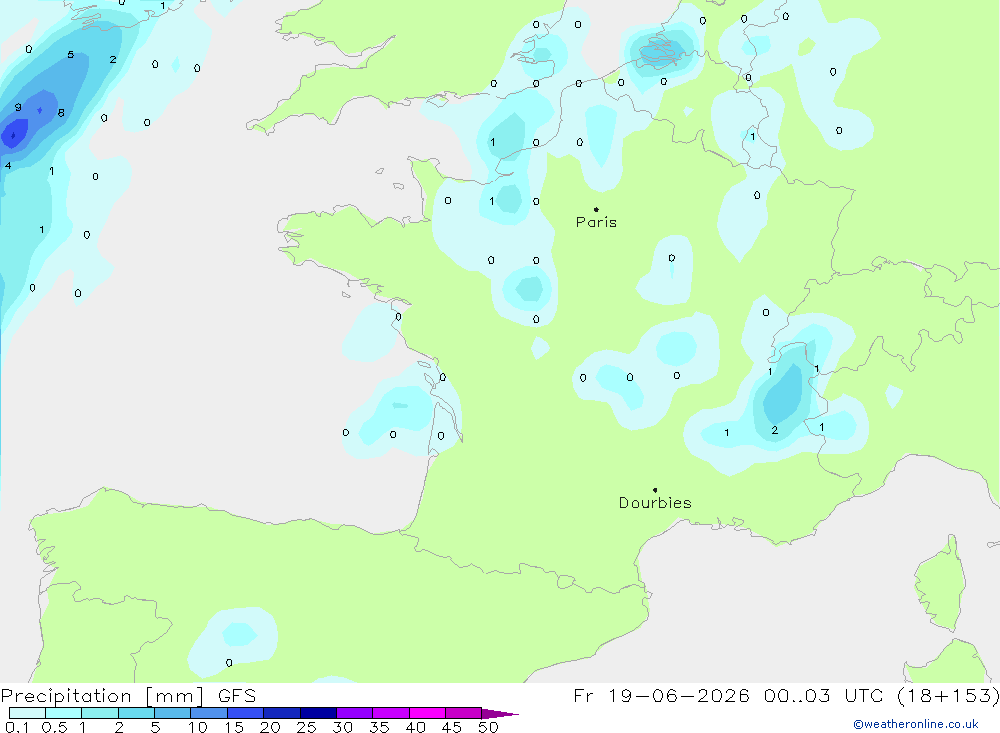Click the Paris location dot marker
This screenshot has height=733, width=1000.
coord(596,209)
